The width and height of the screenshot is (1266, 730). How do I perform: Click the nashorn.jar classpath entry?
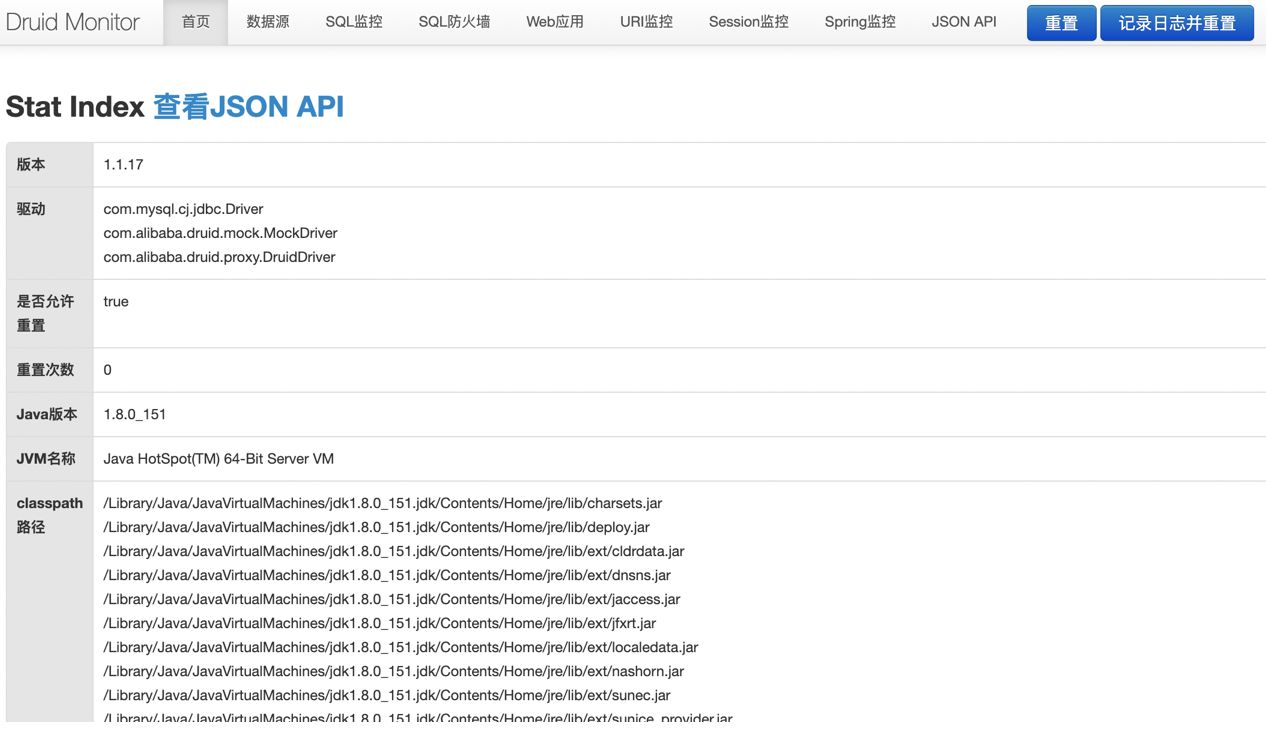[x=394, y=671]
